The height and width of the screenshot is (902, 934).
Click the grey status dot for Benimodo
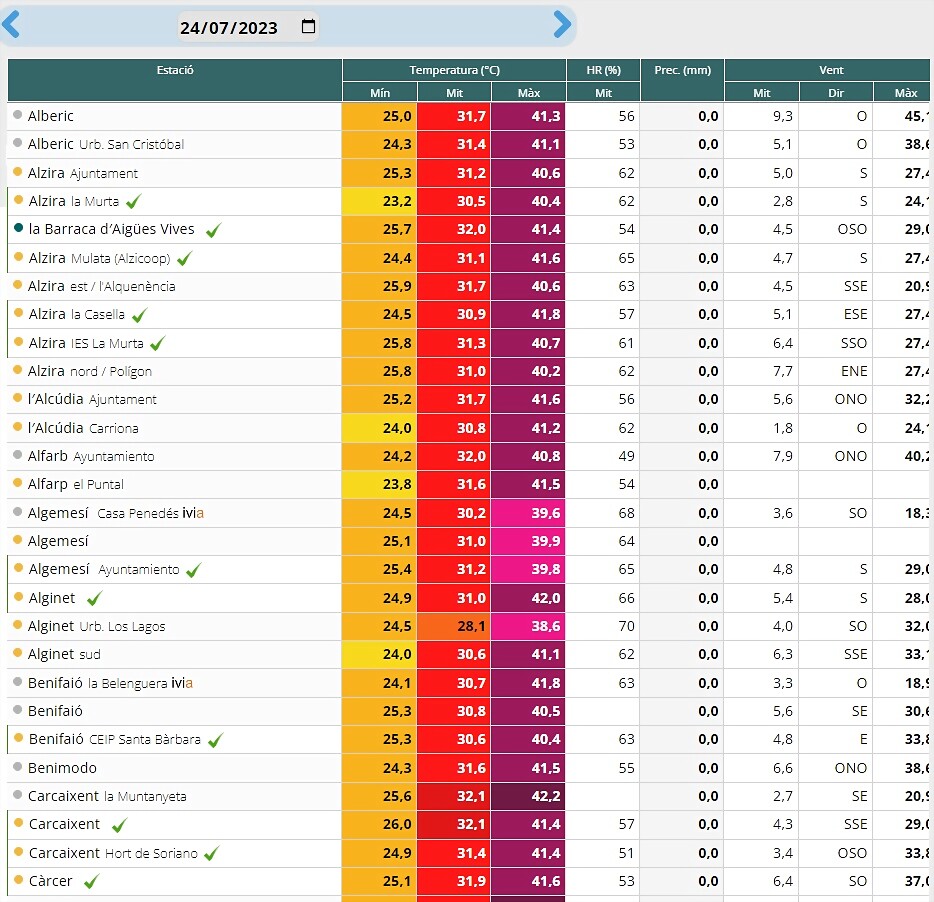click(x=17, y=767)
